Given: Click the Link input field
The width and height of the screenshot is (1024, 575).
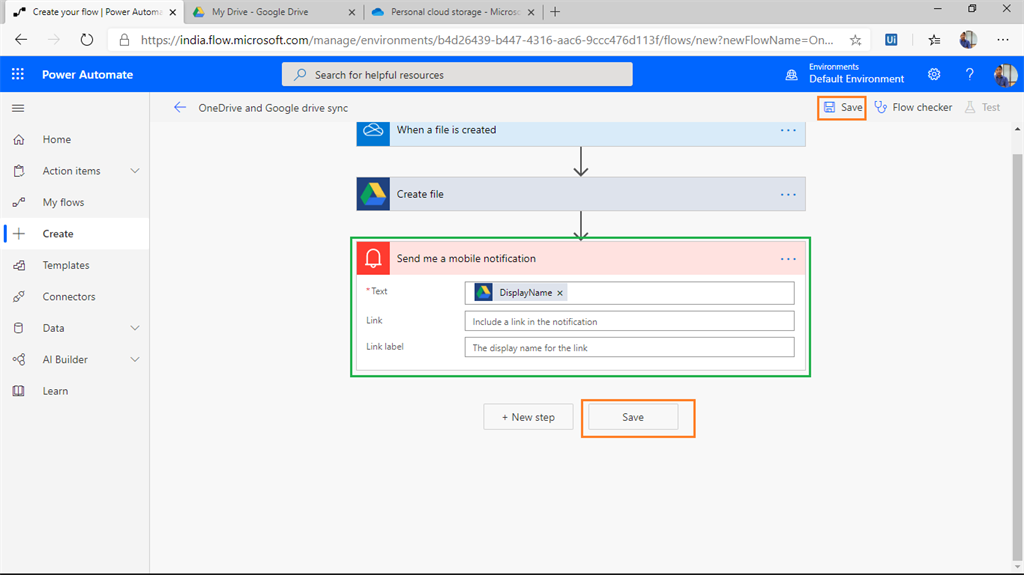Looking at the screenshot, I should pos(629,321).
